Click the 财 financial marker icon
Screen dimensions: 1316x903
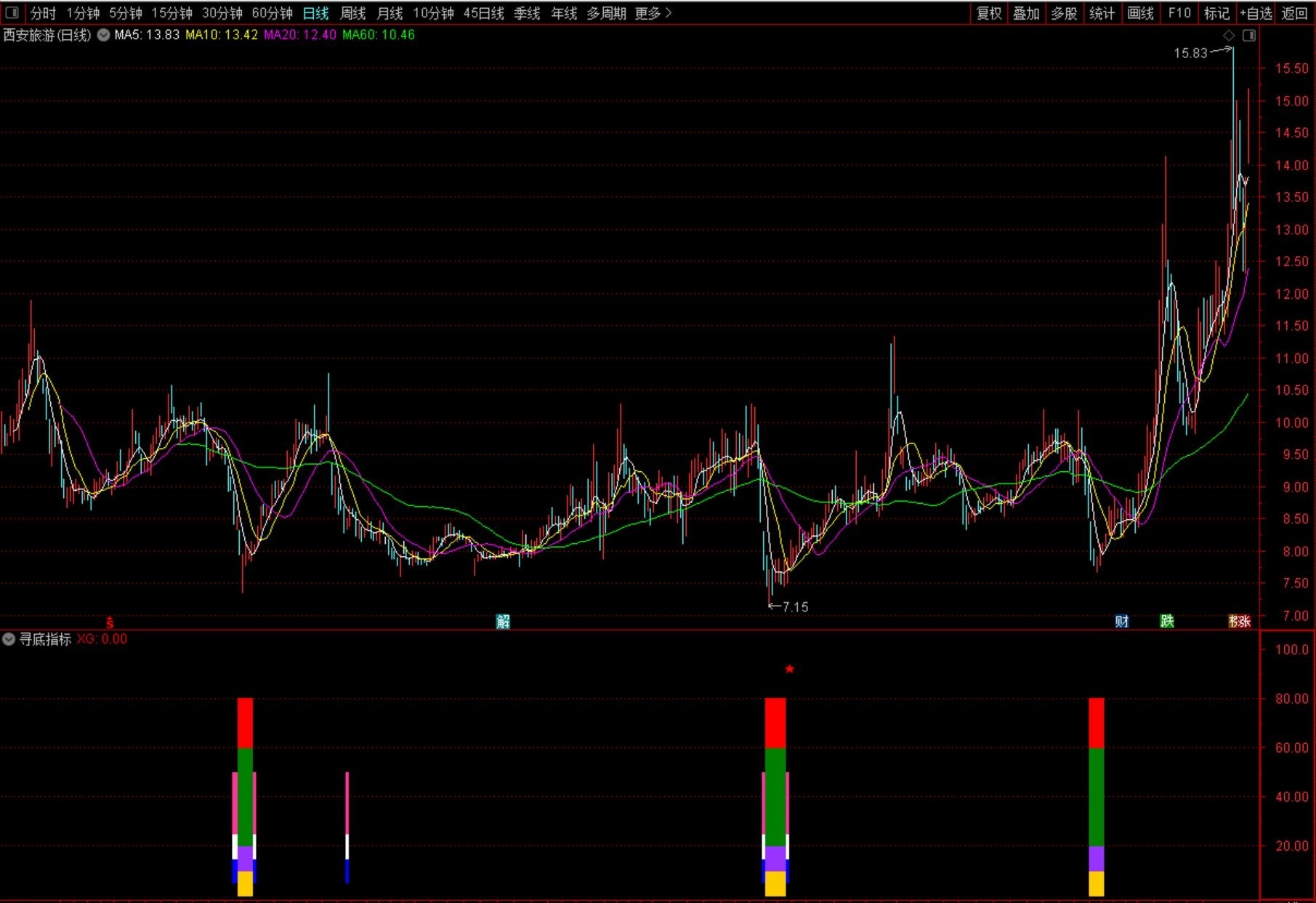[x=1122, y=622]
